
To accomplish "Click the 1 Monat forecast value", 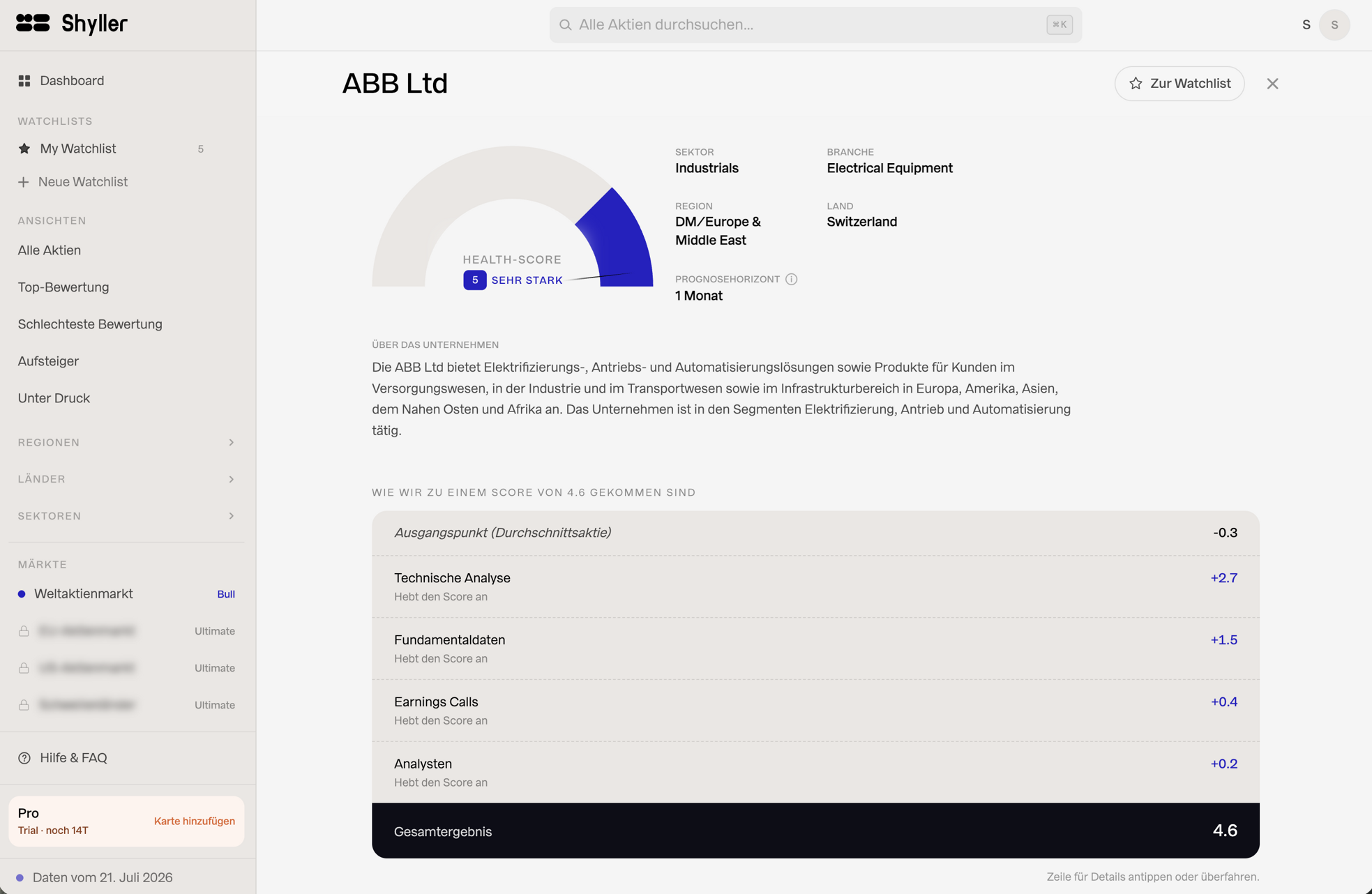I will tap(699, 296).
